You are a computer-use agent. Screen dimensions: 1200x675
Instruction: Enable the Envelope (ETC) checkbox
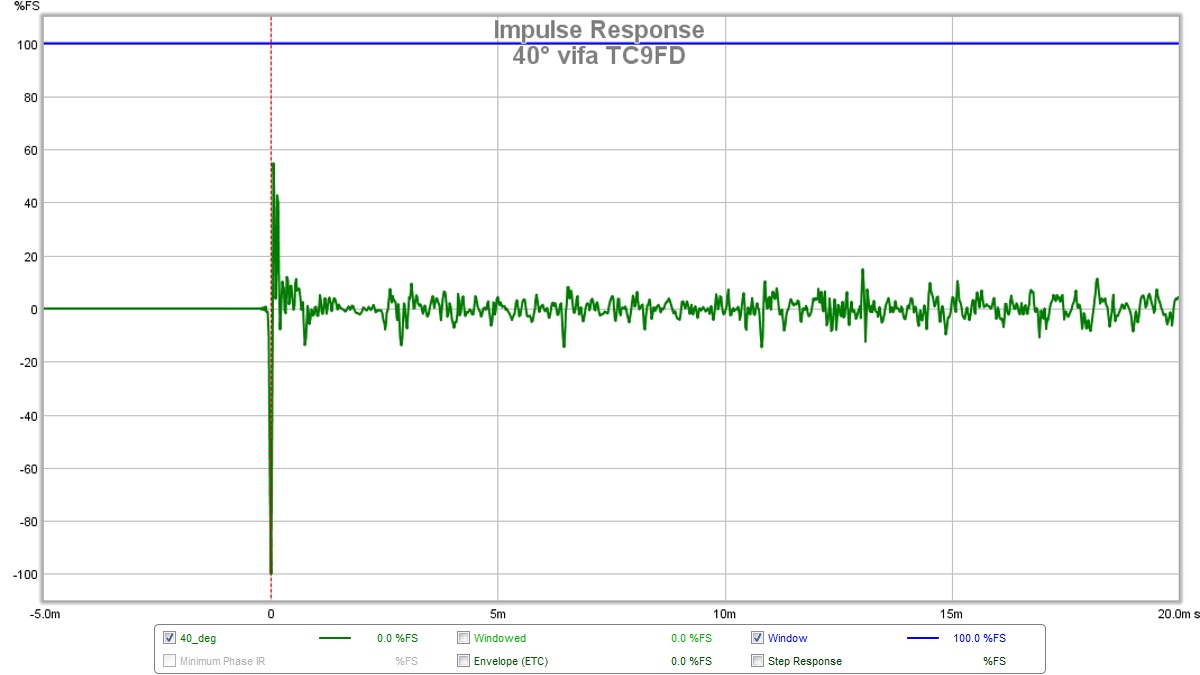click(463, 661)
